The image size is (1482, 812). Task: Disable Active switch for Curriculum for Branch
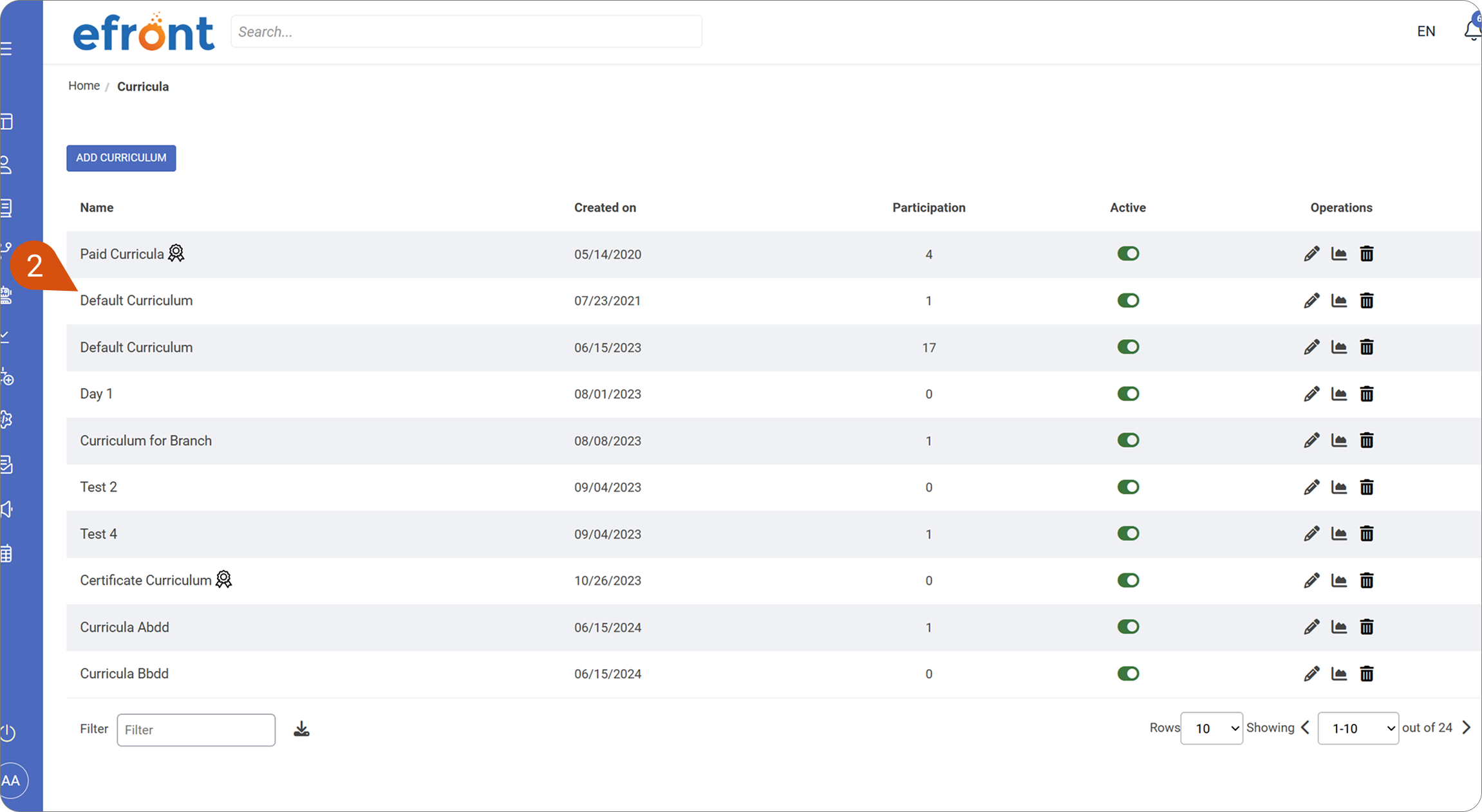pos(1128,440)
